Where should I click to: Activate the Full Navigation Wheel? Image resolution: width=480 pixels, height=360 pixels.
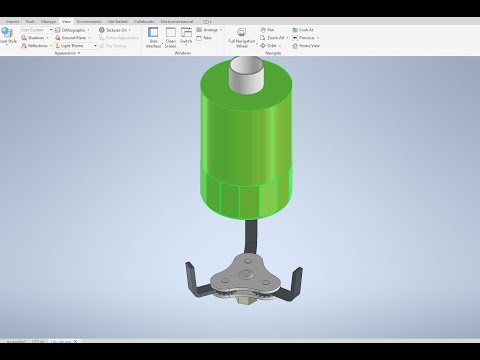pos(242,37)
